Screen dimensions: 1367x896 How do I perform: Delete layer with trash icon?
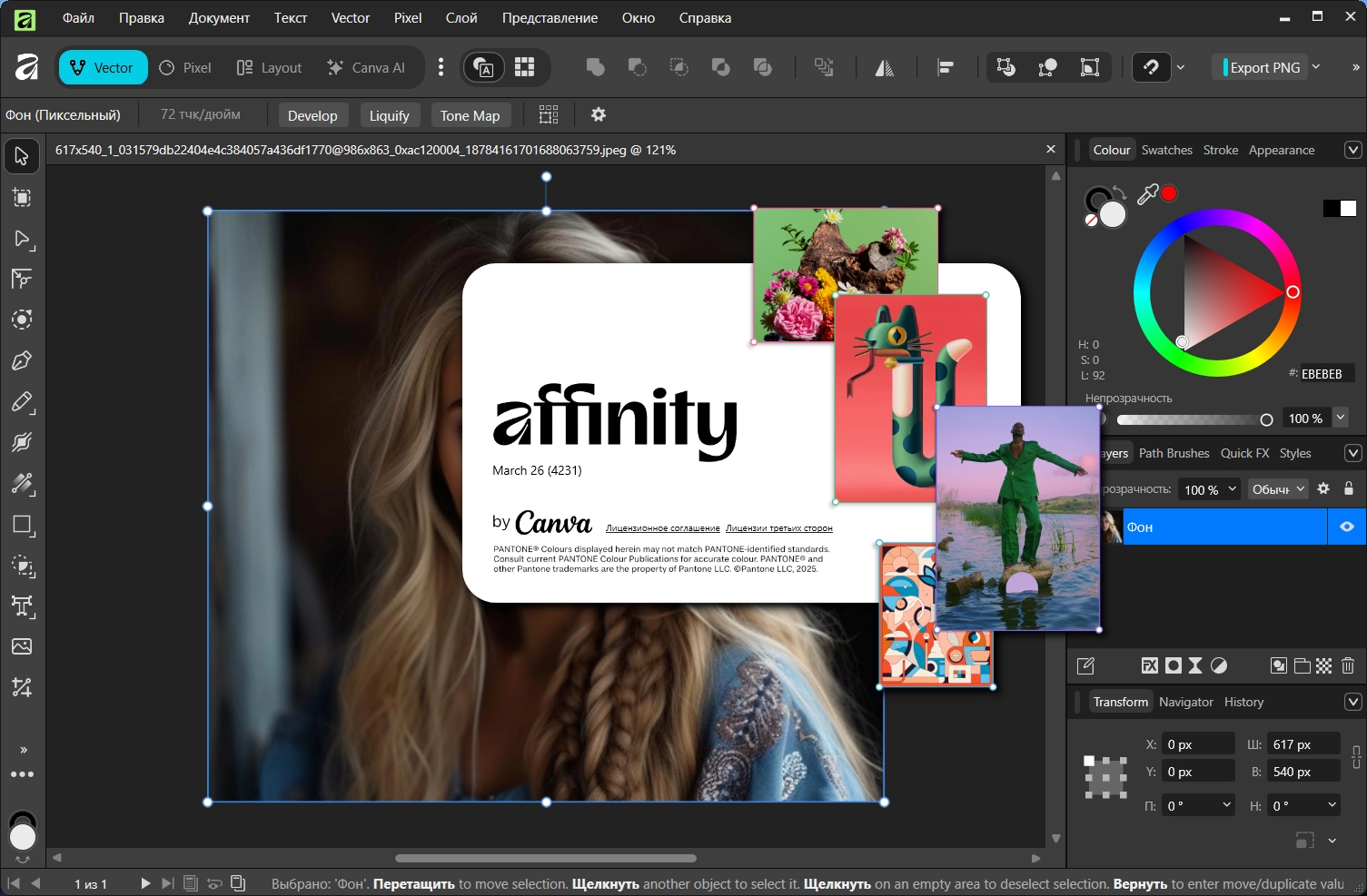click(x=1348, y=665)
